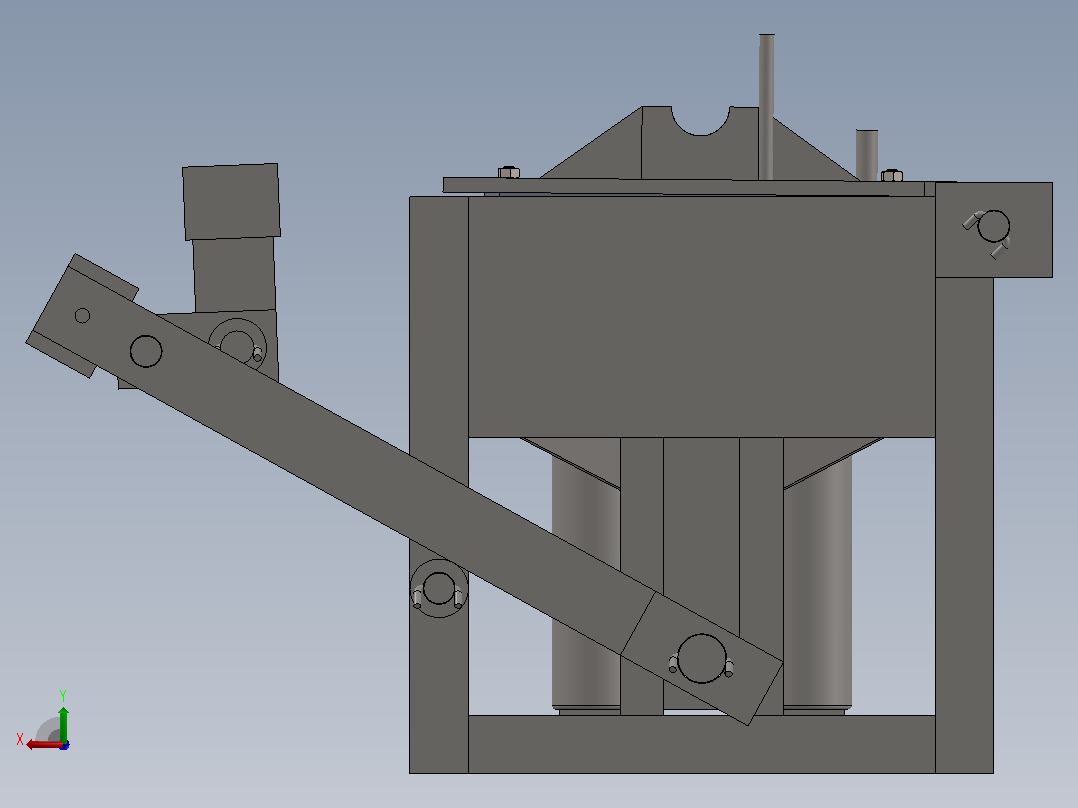Select the large front panel of the frame
This screenshot has height=808, width=1078.
pos(701,316)
